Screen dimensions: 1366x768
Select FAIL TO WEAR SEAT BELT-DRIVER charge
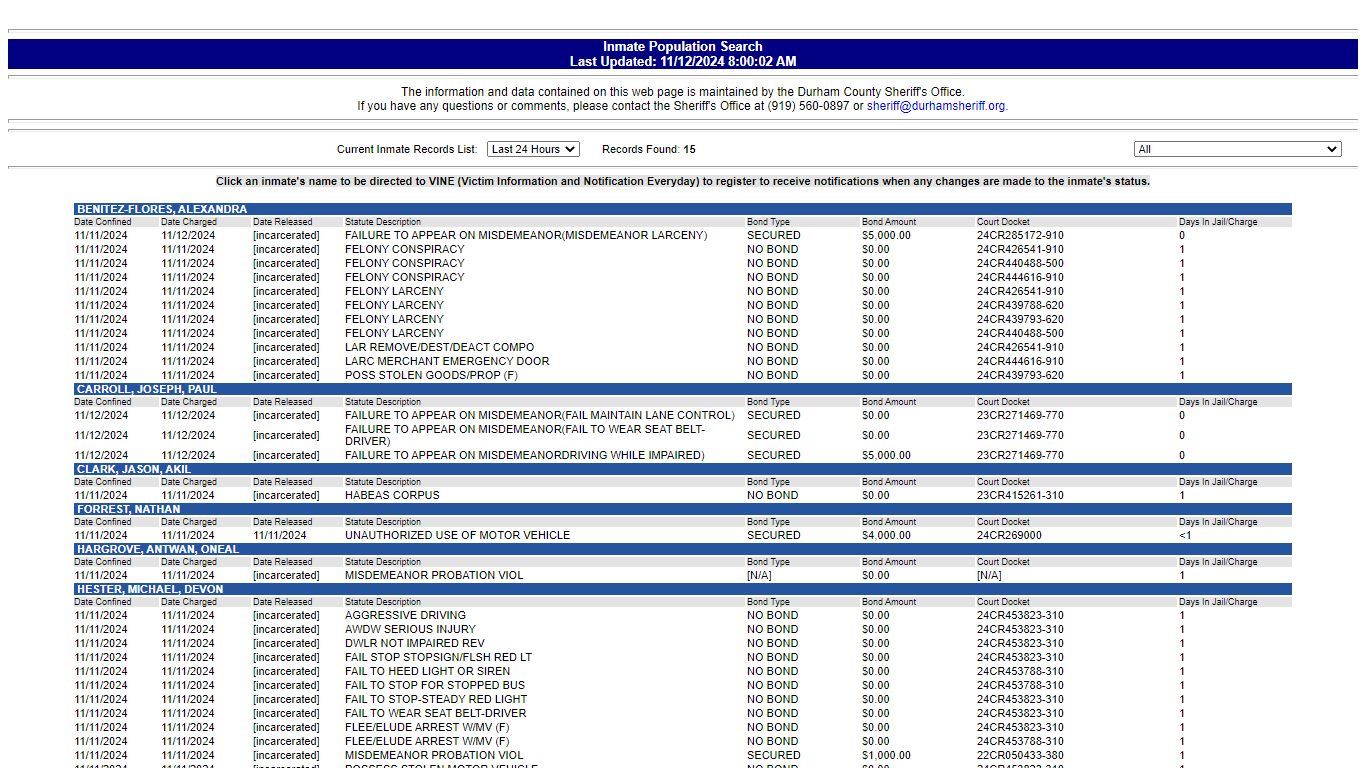click(x=435, y=714)
